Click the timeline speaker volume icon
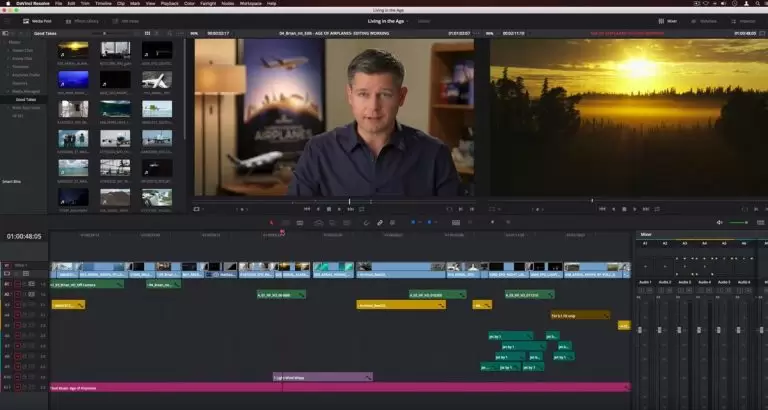Image resolution: width=768 pixels, height=410 pixels. pos(720,222)
